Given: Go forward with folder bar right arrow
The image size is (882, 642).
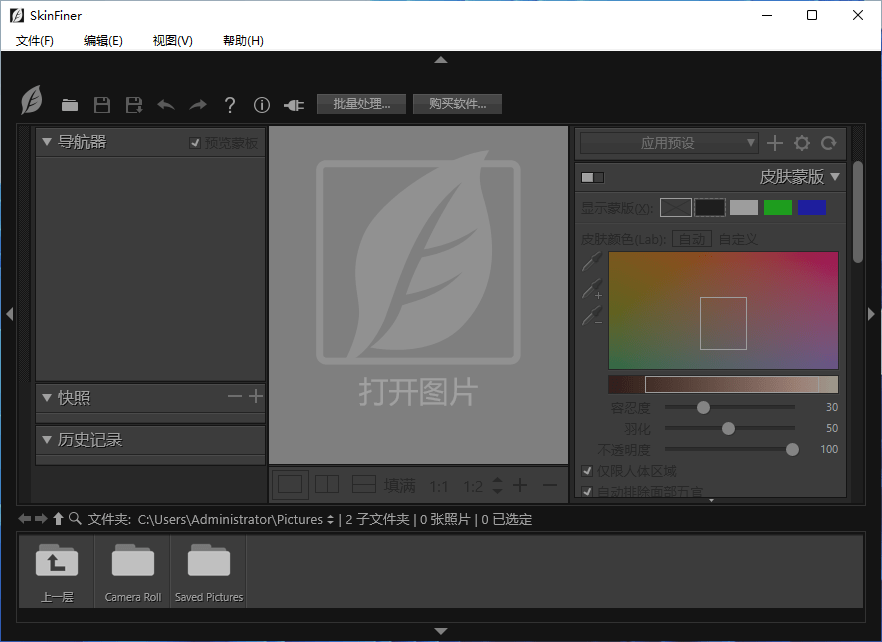Looking at the screenshot, I should point(41,519).
